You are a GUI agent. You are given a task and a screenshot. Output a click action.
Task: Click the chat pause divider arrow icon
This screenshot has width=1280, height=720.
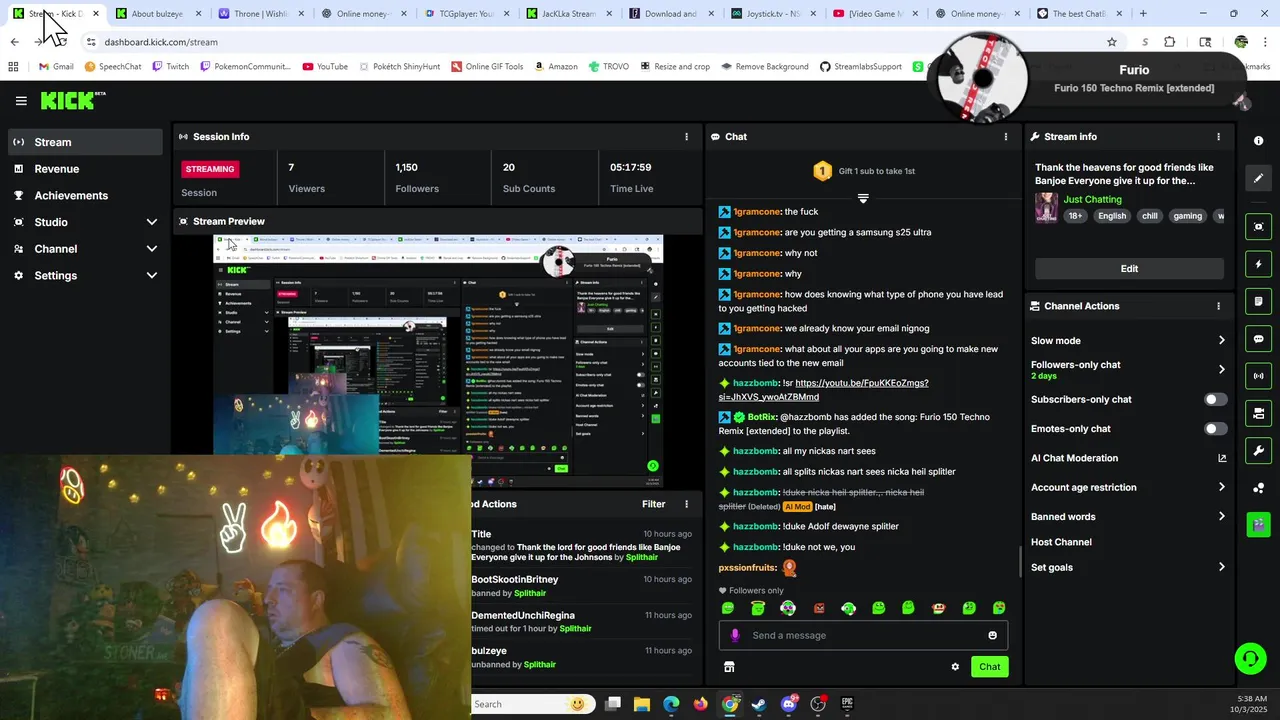(863, 198)
